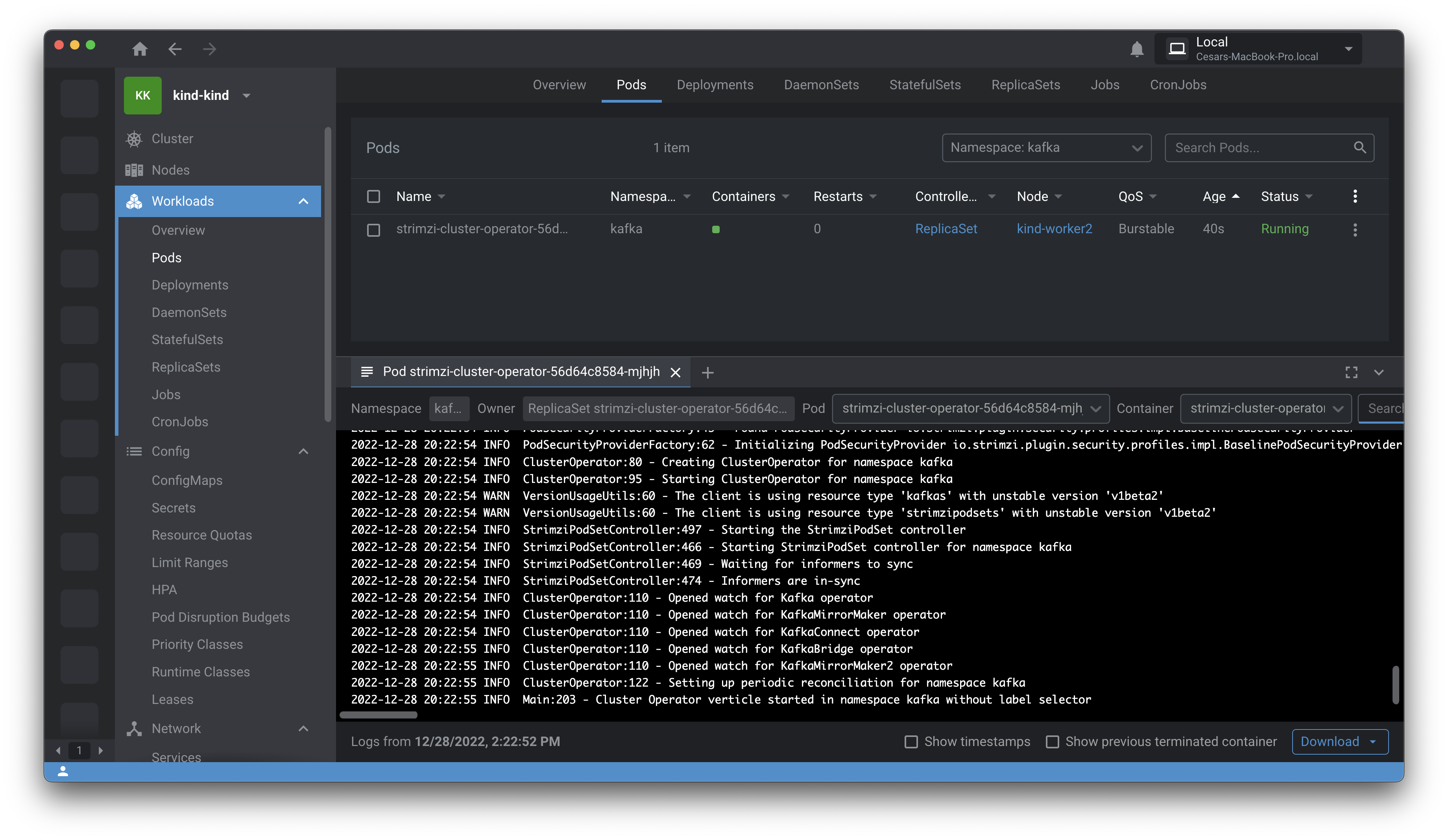
Task: Click the search magnifier in Search Pods
Action: [x=1359, y=147]
